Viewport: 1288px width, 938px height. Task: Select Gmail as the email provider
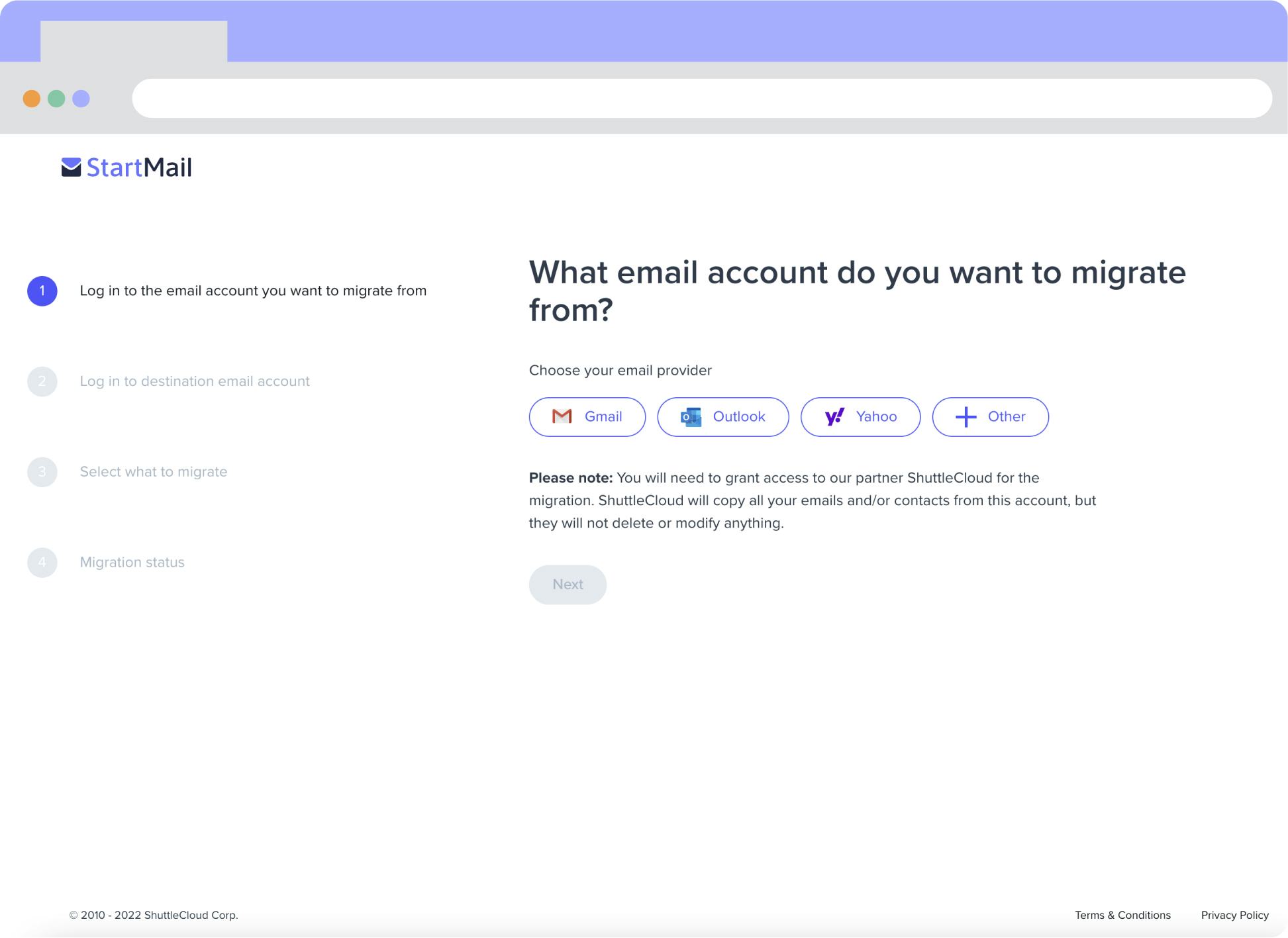[587, 416]
